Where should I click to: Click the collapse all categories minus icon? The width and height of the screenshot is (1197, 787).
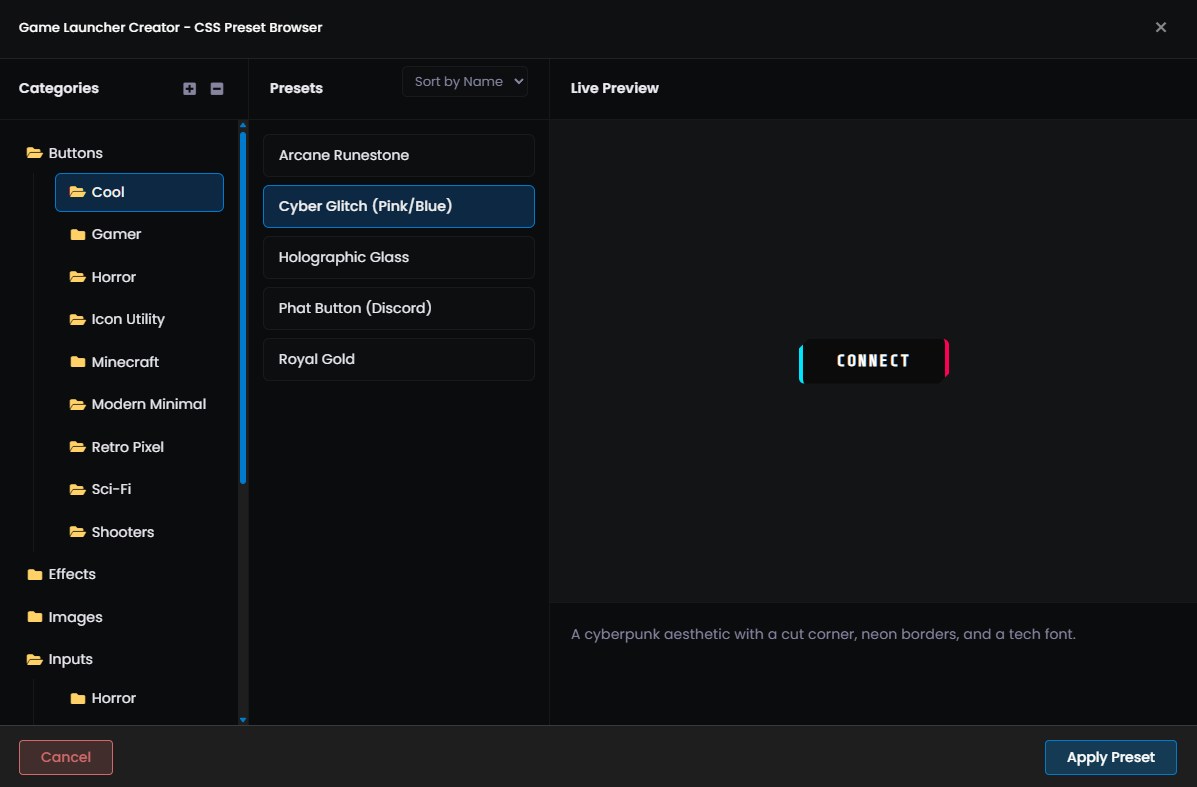pyautogui.click(x=217, y=89)
